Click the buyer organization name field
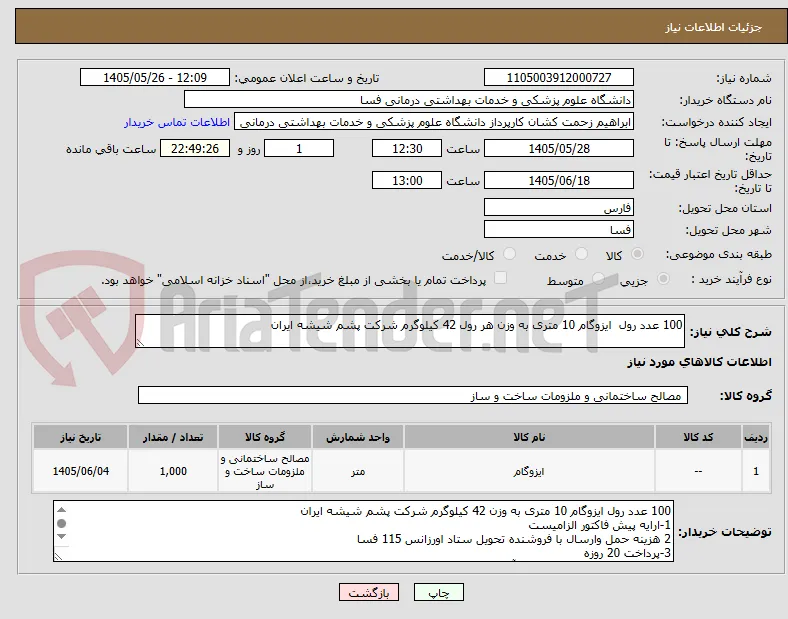788x619 pixels. (x=409, y=99)
